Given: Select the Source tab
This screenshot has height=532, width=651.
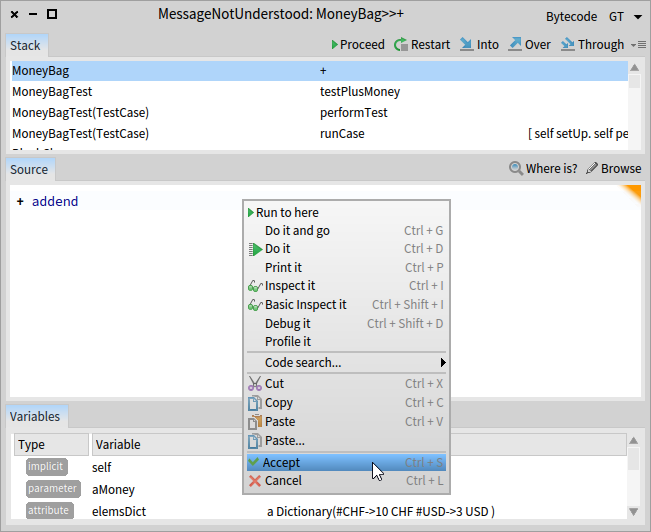Looking at the screenshot, I should 29,169.
